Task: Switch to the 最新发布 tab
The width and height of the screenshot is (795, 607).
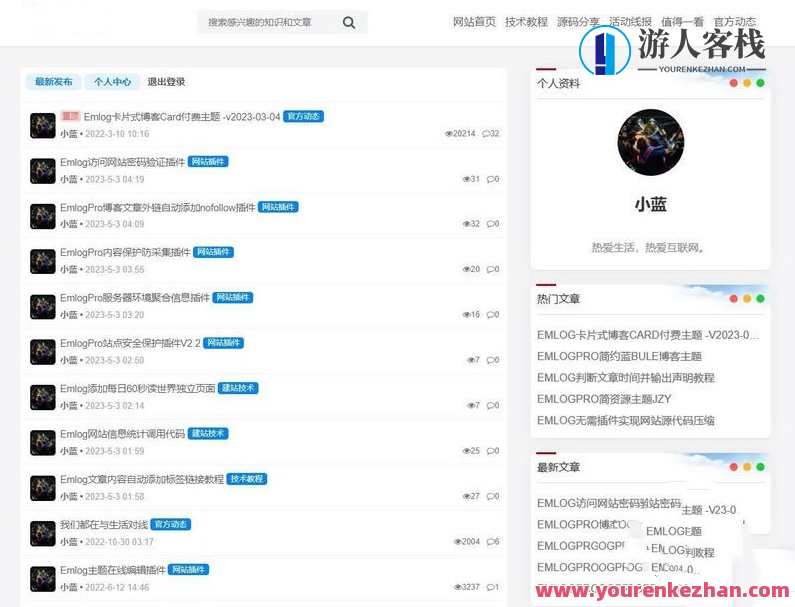Action: (x=54, y=82)
